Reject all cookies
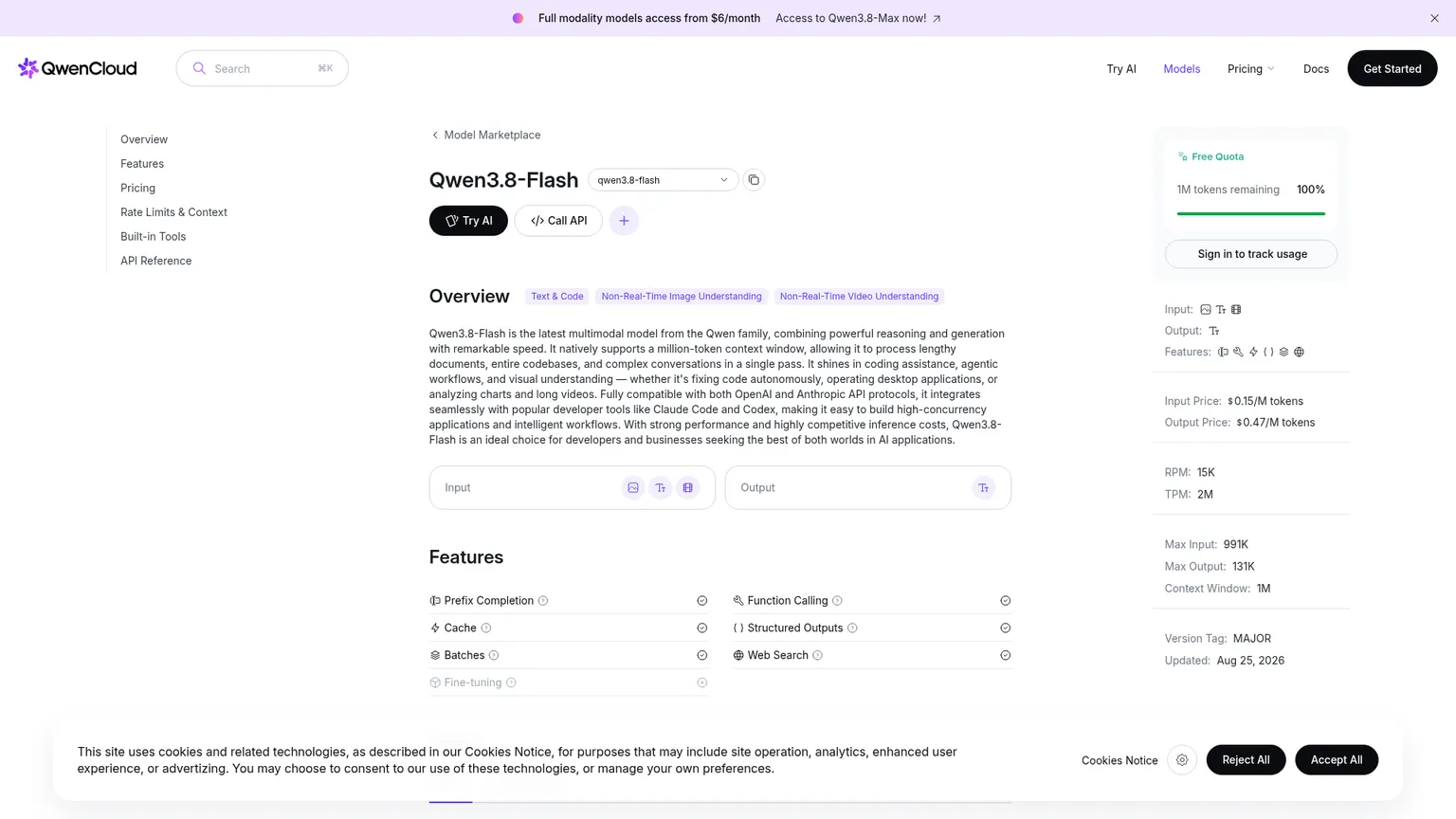The height and width of the screenshot is (819, 1456). pyautogui.click(x=1246, y=760)
